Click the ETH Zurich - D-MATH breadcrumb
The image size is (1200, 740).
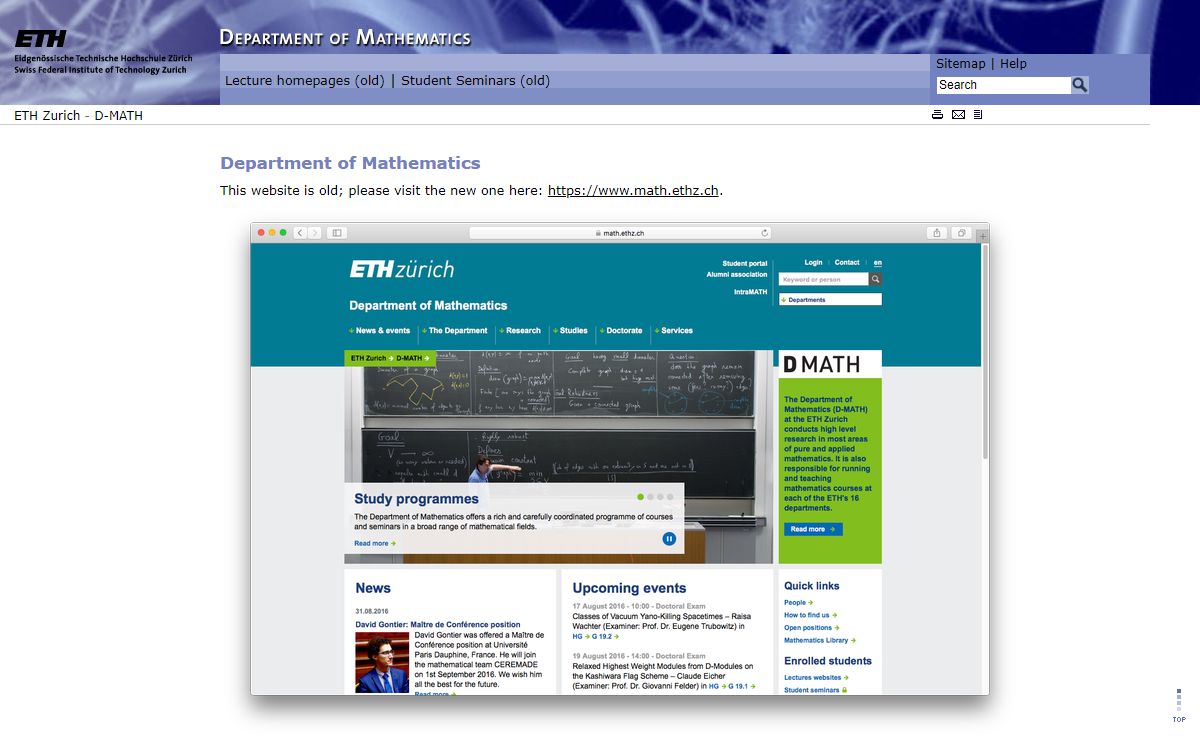click(78, 116)
